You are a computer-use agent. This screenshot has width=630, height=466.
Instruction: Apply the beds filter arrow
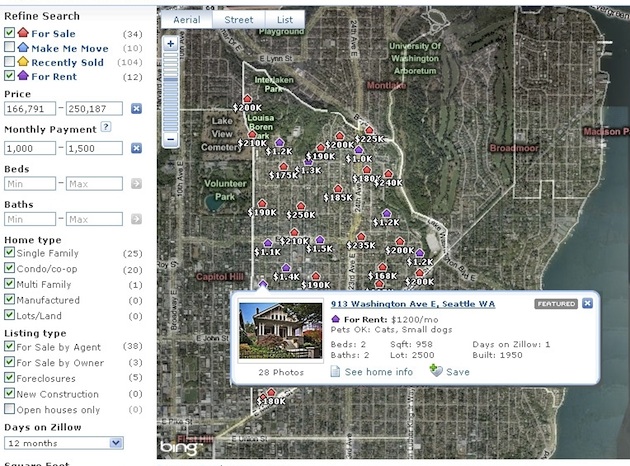136,184
